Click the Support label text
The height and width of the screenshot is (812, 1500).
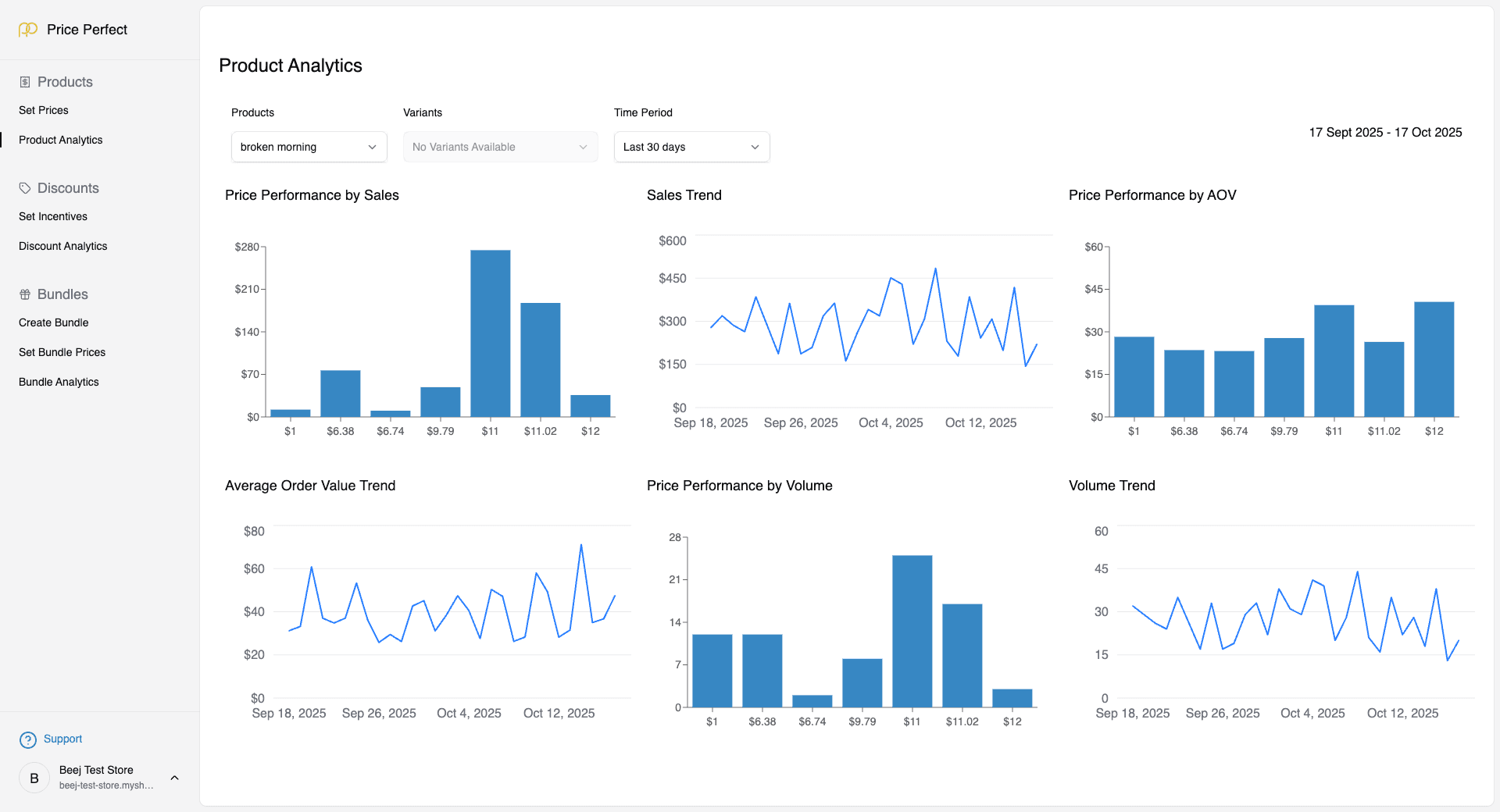tap(62, 739)
